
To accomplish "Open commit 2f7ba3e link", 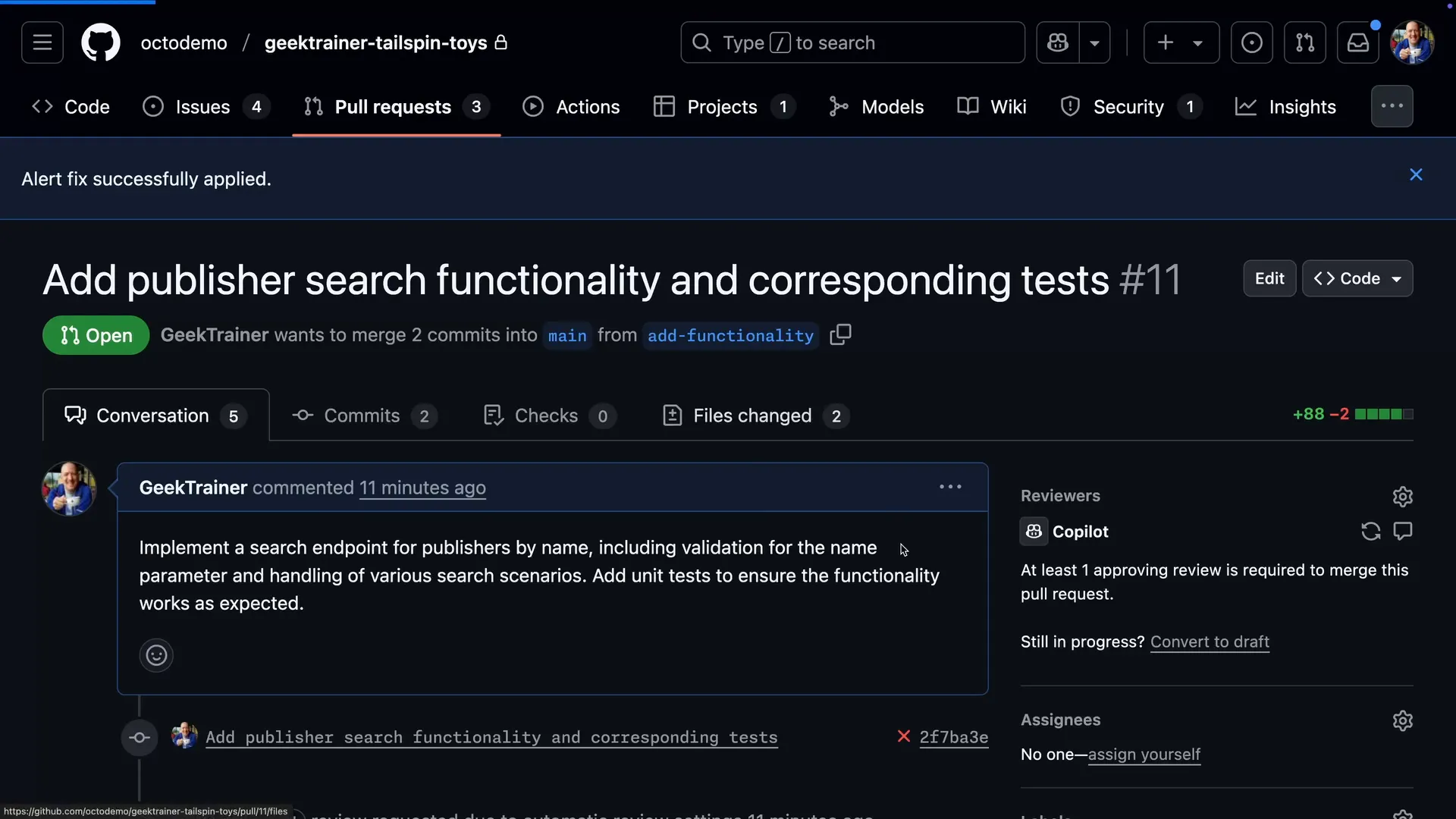I will tap(953, 737).
